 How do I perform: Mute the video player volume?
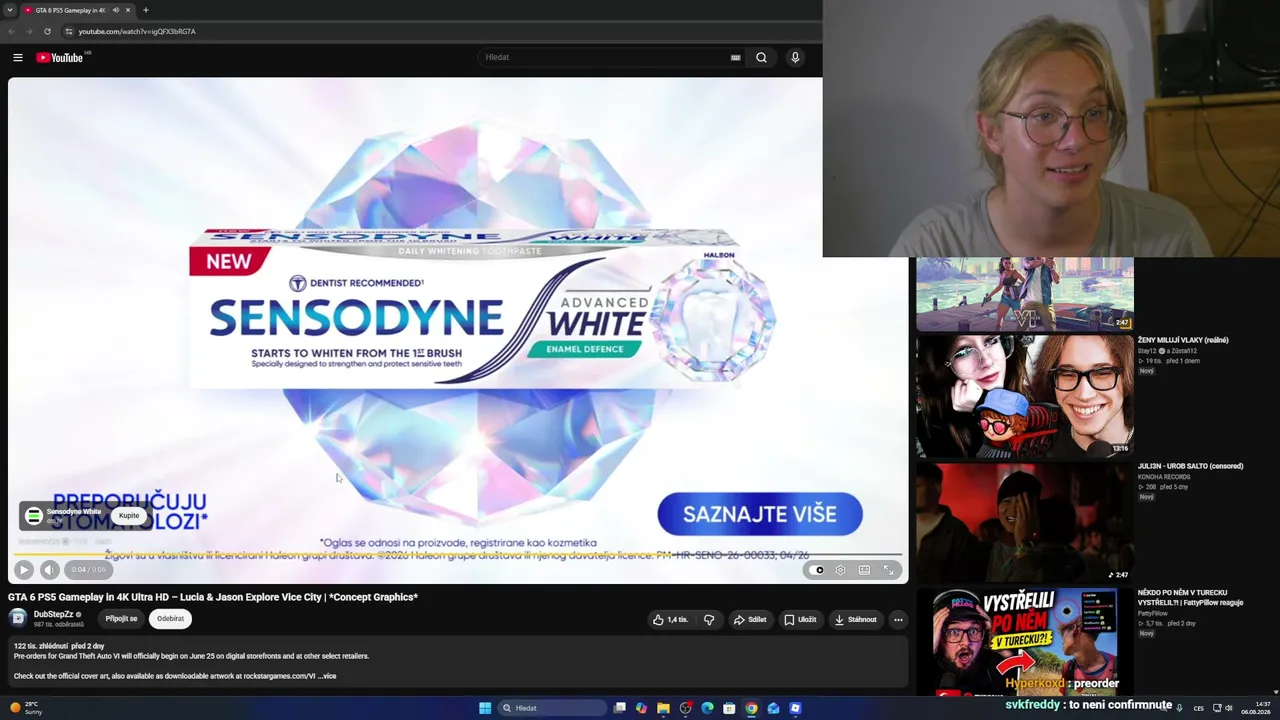[50, 570]
